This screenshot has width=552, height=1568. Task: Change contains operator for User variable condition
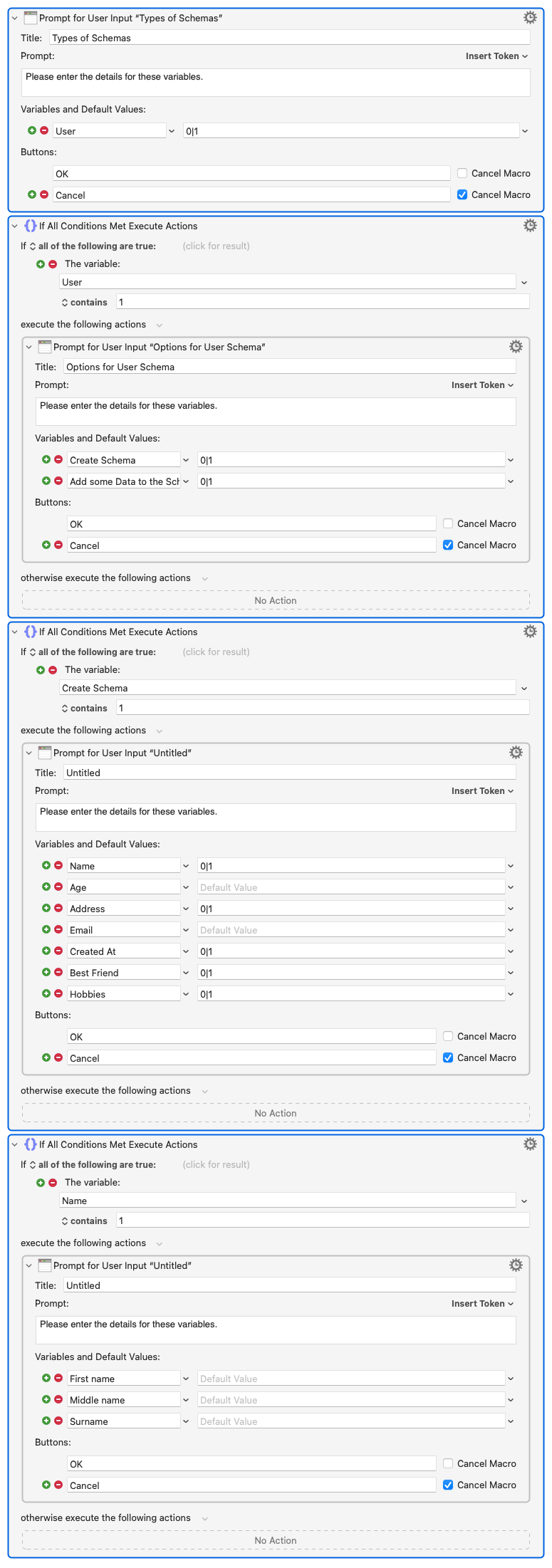[84, 302]
